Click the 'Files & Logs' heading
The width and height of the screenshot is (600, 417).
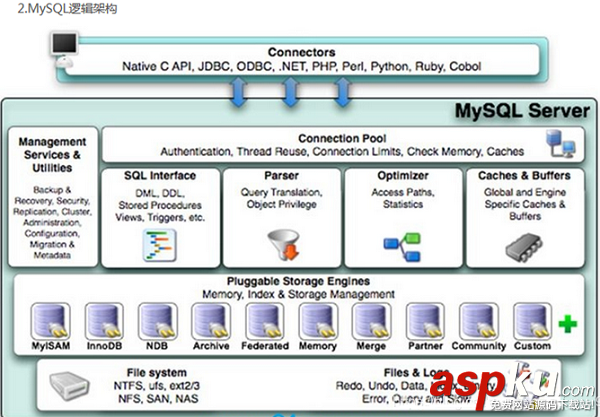pyautogui.click(x=416, y=373)
